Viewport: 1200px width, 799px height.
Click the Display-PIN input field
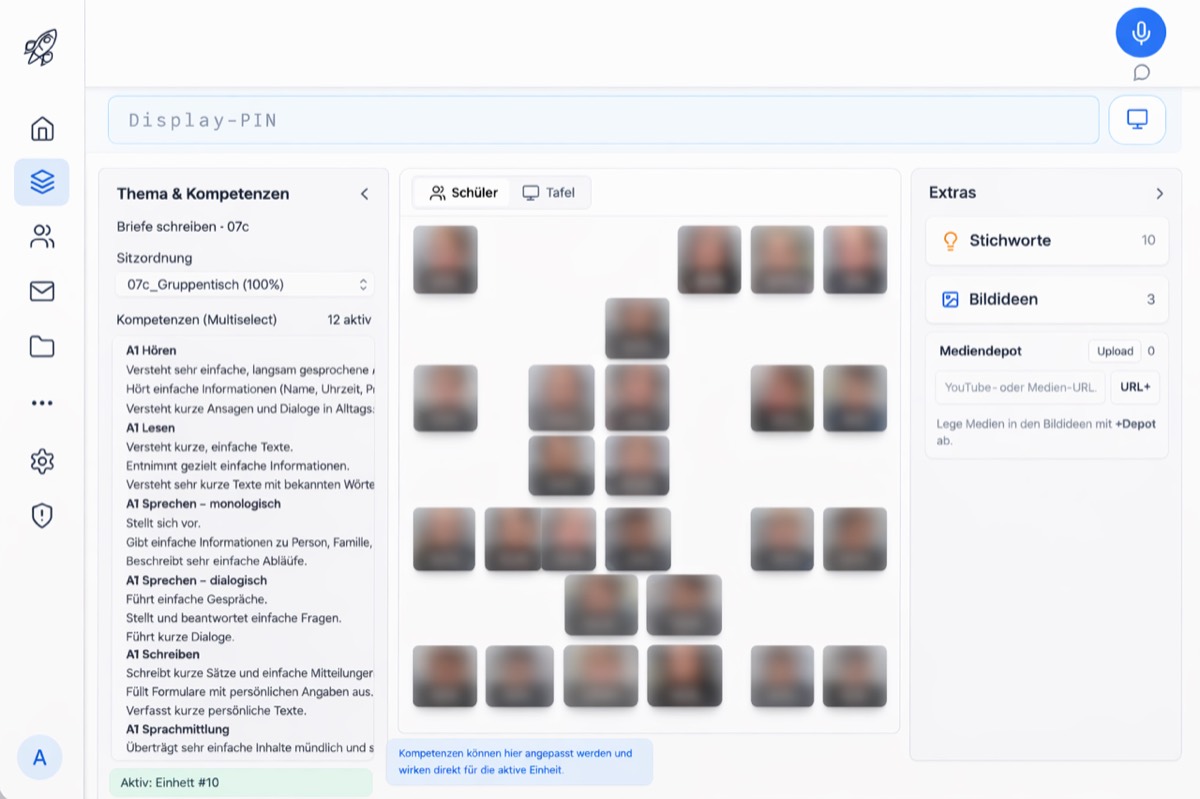603,121
